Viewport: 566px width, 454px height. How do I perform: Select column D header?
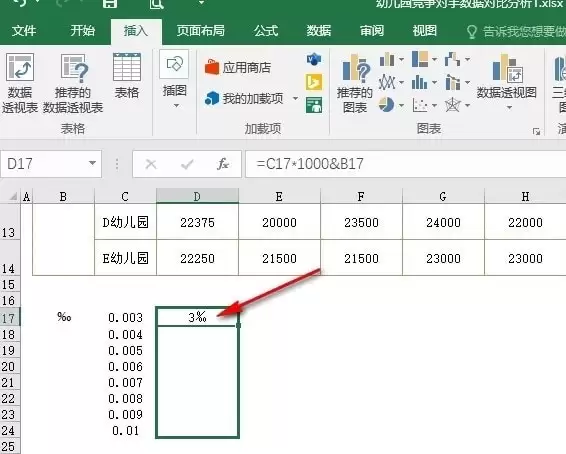pyautogui.click(x=197, y=196)
